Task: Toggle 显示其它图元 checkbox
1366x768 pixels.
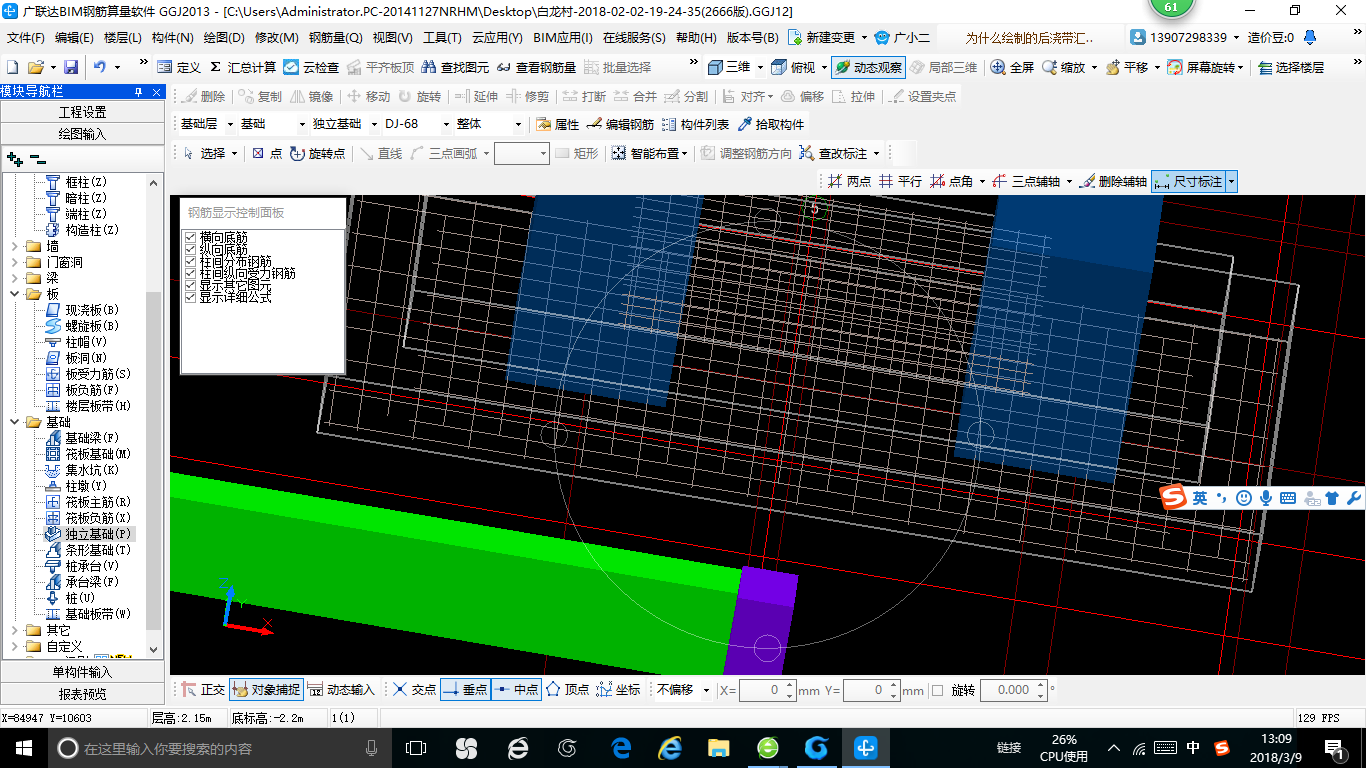Action: [190, 285]
